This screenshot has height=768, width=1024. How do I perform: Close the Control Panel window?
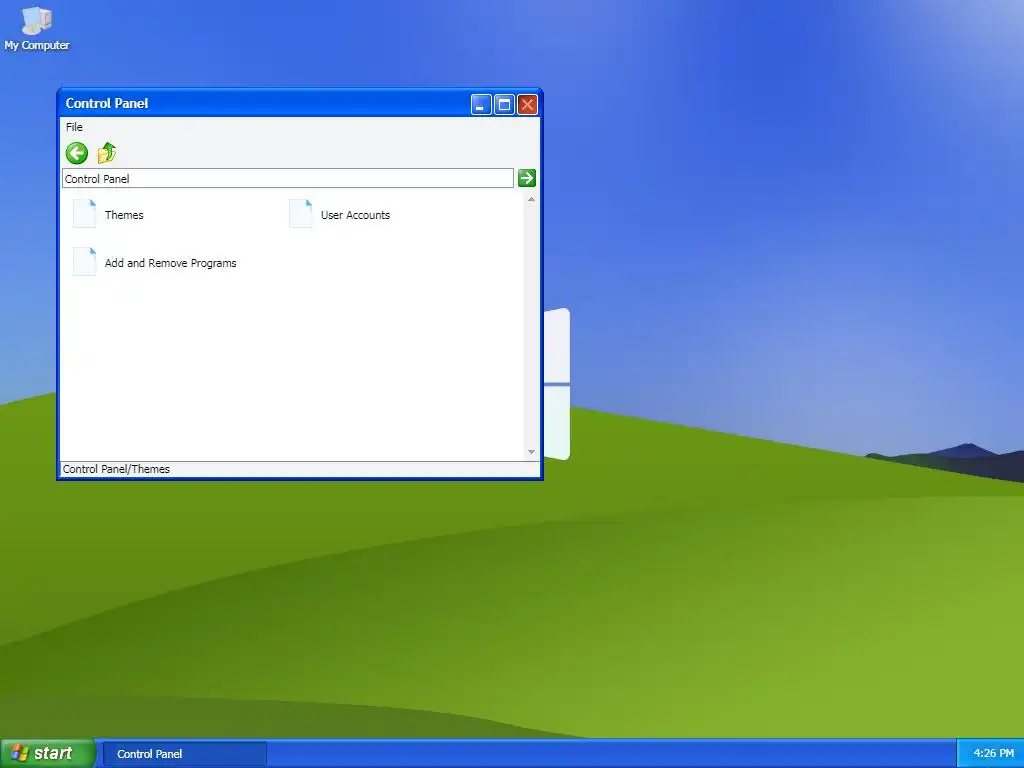click(527, 104)
